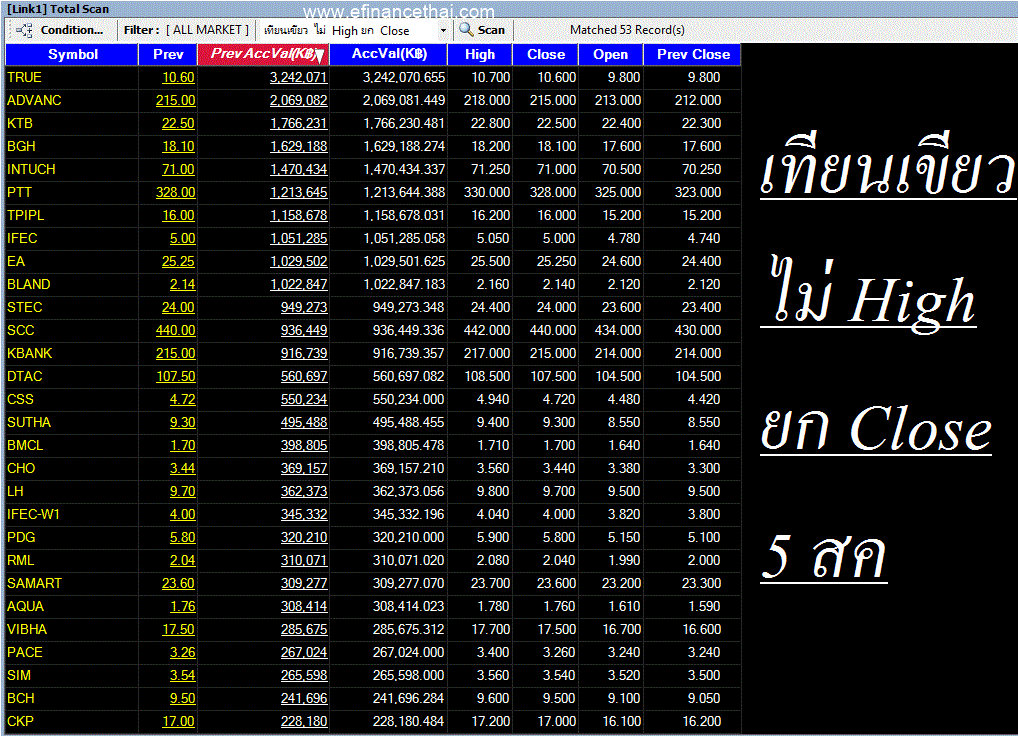Viewport: 1018px width, 736px height.
Task: Click the sort arrow in Prev AccVal header
Action: [320, 55]
